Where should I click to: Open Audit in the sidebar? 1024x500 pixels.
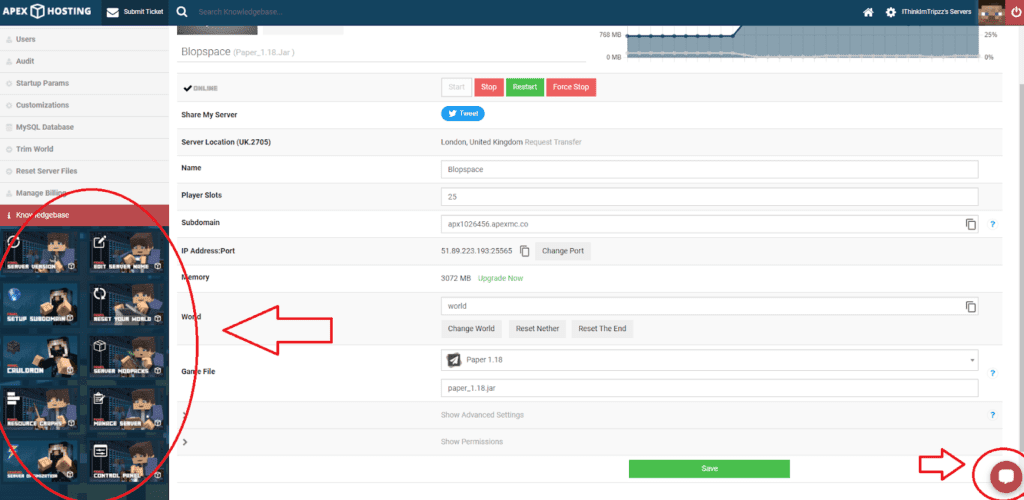coord(84,61)
